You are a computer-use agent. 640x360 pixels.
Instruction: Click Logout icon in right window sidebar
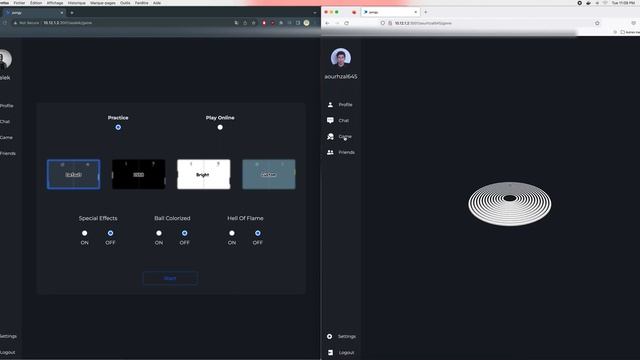(330, 352)
